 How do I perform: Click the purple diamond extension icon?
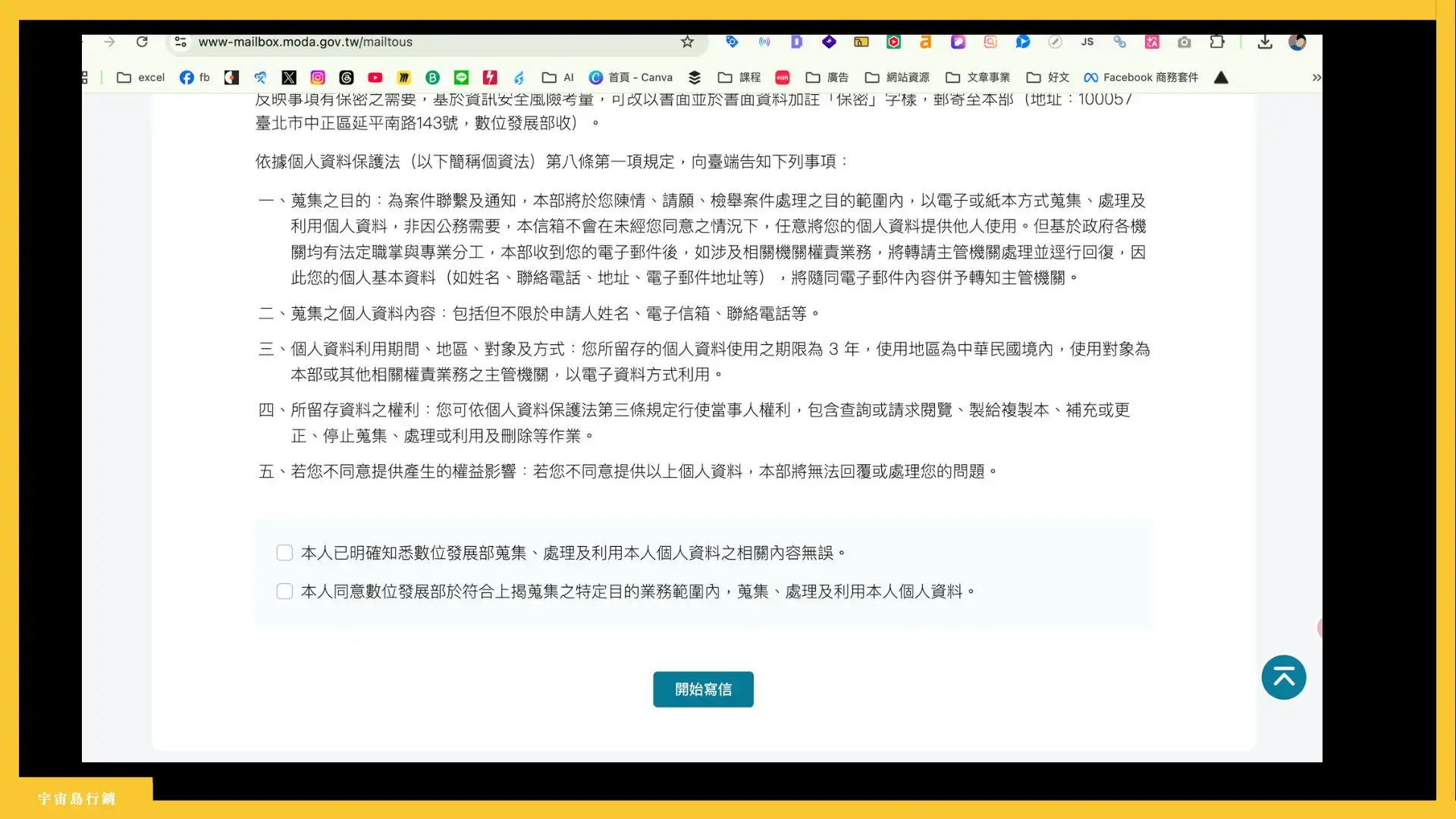click(829, 42)
